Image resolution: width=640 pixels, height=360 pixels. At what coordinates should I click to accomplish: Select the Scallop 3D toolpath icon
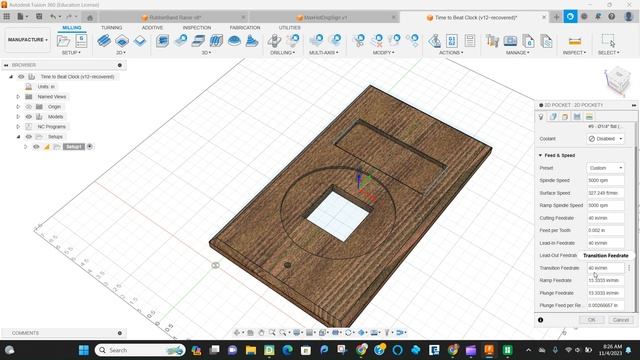click(x=252, y=41)
